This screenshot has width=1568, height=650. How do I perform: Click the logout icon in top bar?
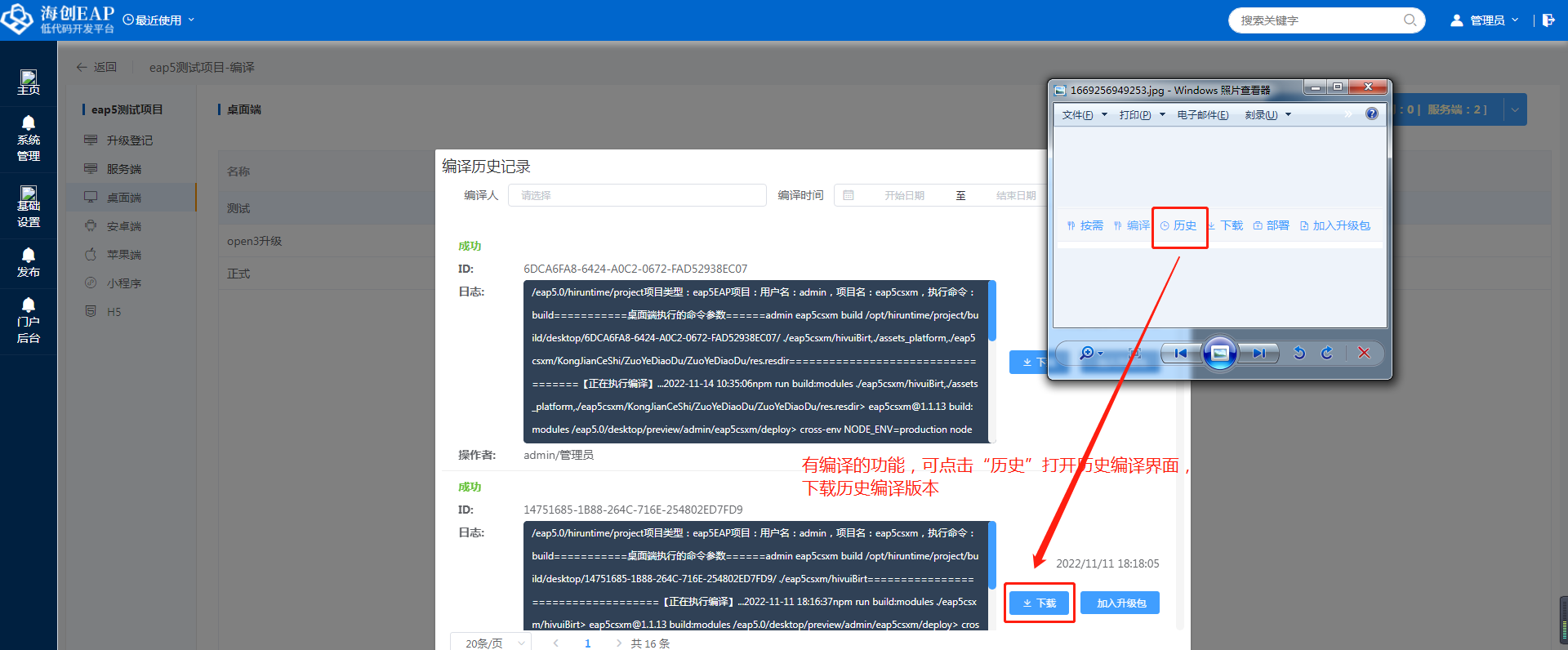[1548, 20]
